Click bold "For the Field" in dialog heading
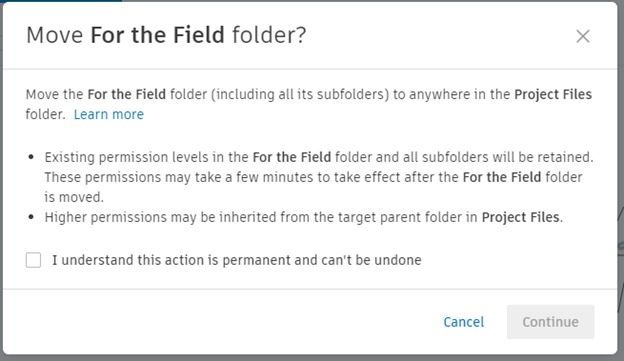Viewport: 624px width, 361px height. click(158, 35)
